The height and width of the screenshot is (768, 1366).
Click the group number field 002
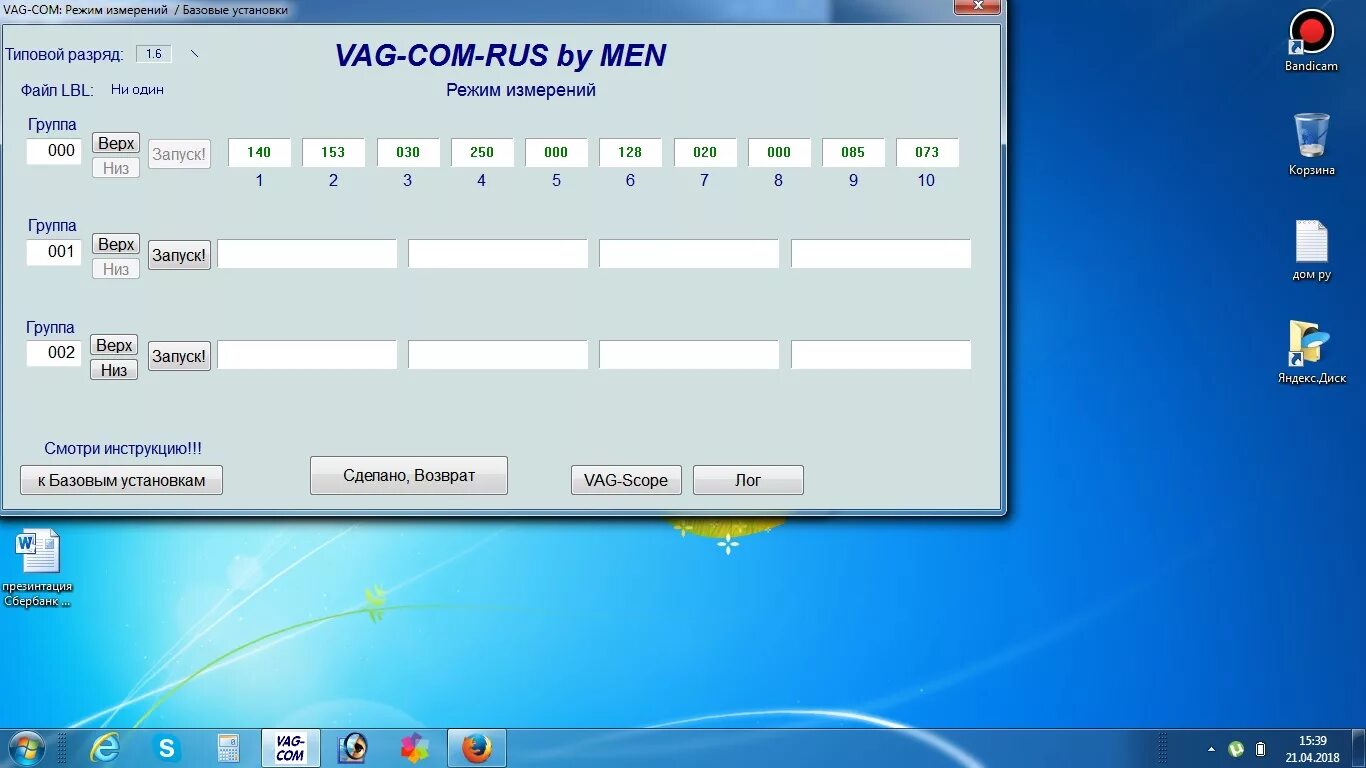[x=54, y=353]
